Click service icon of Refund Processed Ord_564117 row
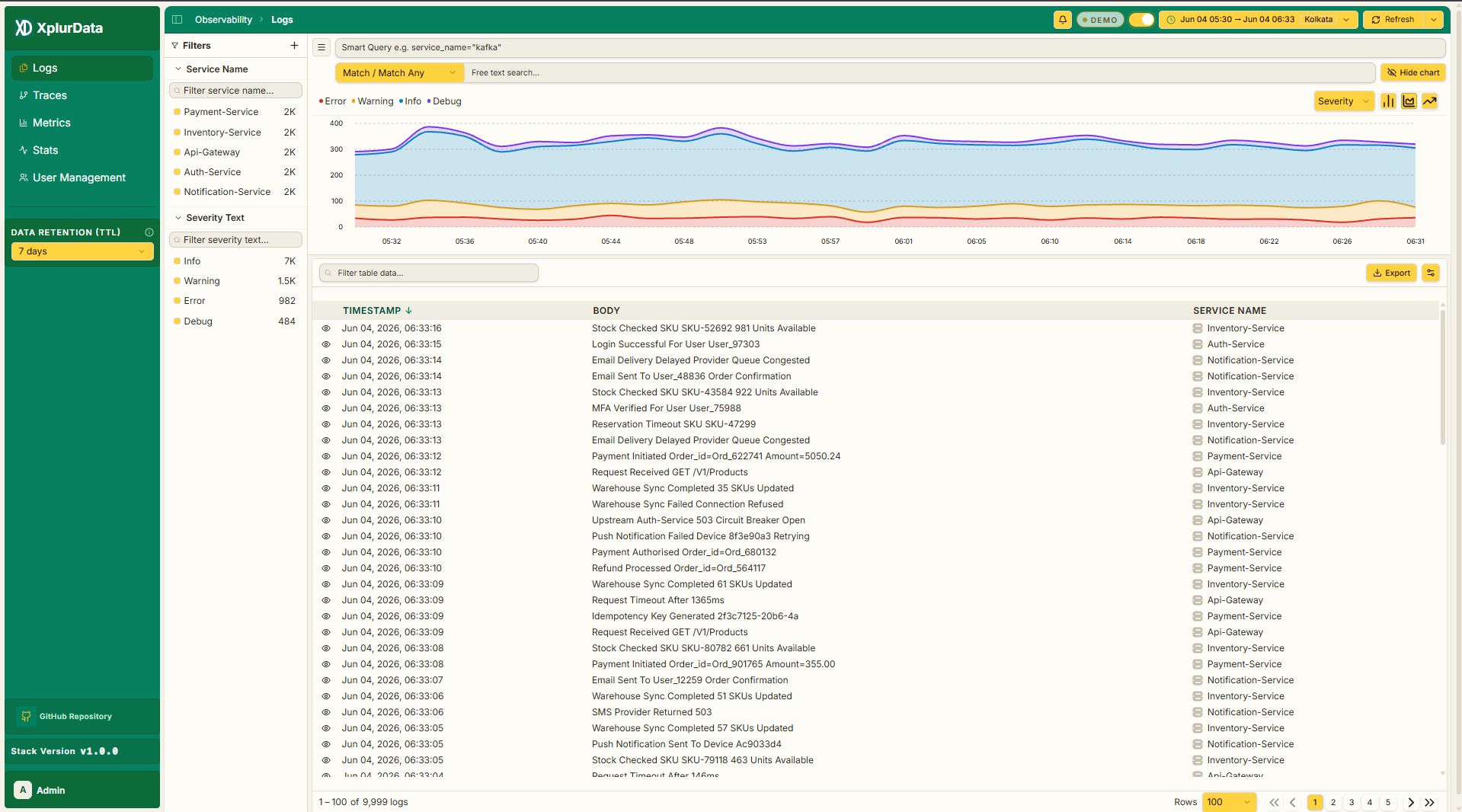 [1198, 568]
